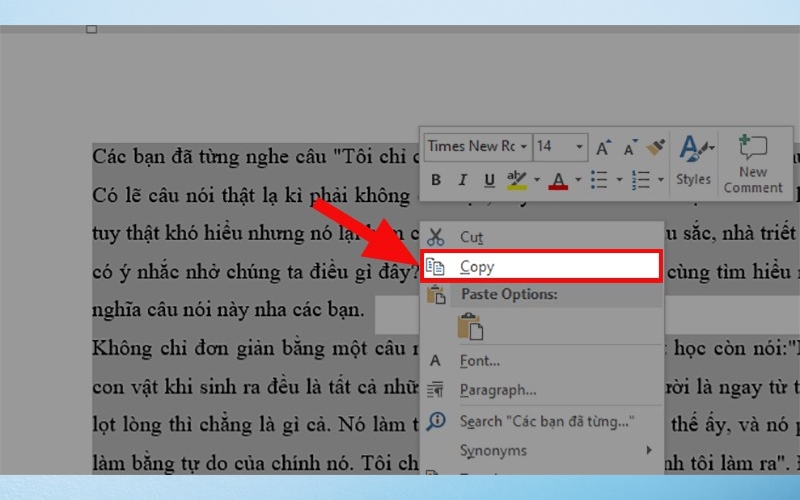Open the Synonyms submenu
The height and width of the screenshot is (500, 800).
(x=542, y=451)
